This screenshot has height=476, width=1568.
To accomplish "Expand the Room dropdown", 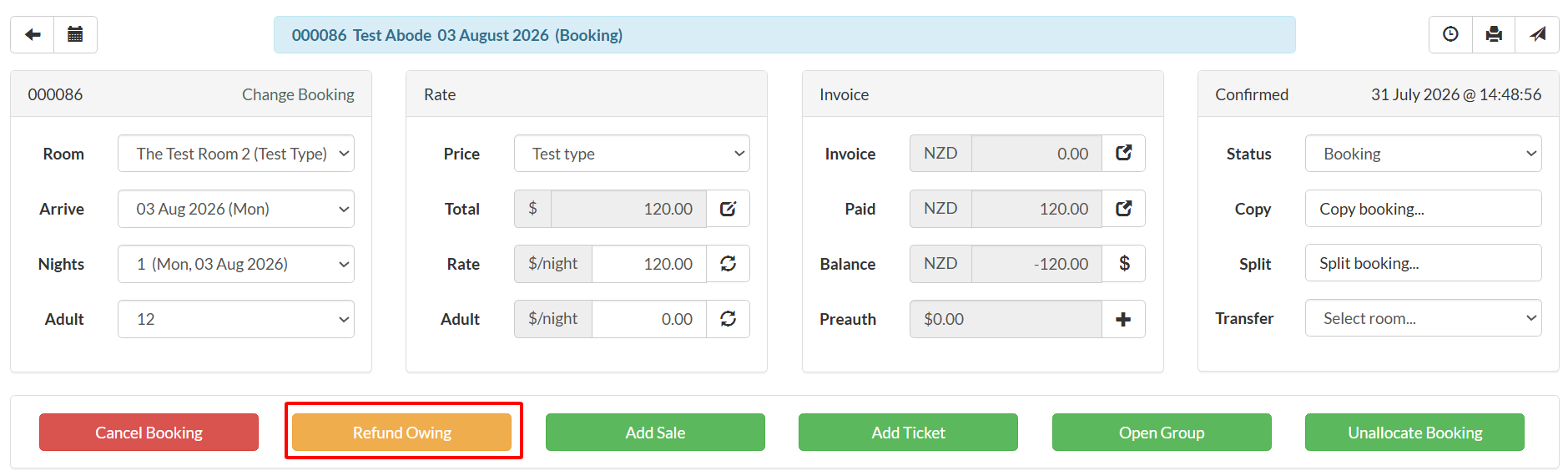I will [x=236, y=154].
